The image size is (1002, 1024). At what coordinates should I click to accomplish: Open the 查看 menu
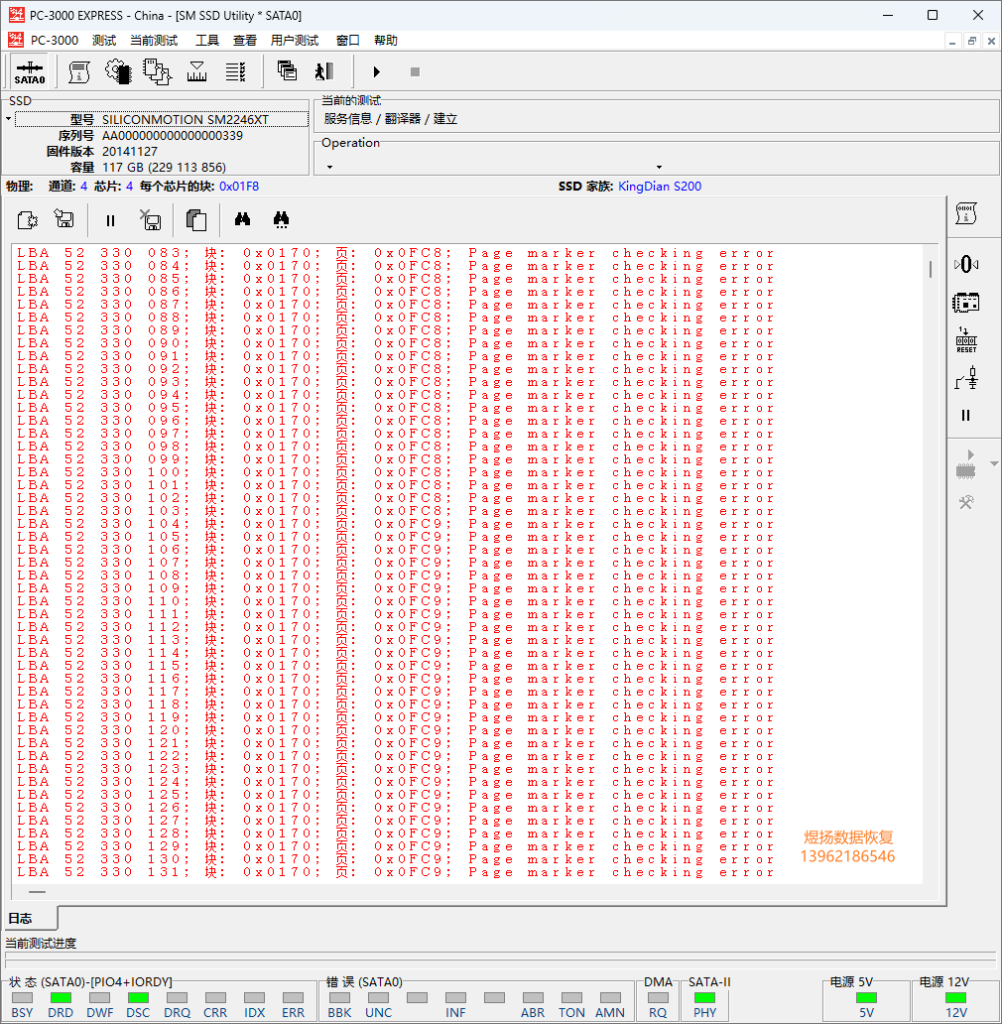pos(245,40)
